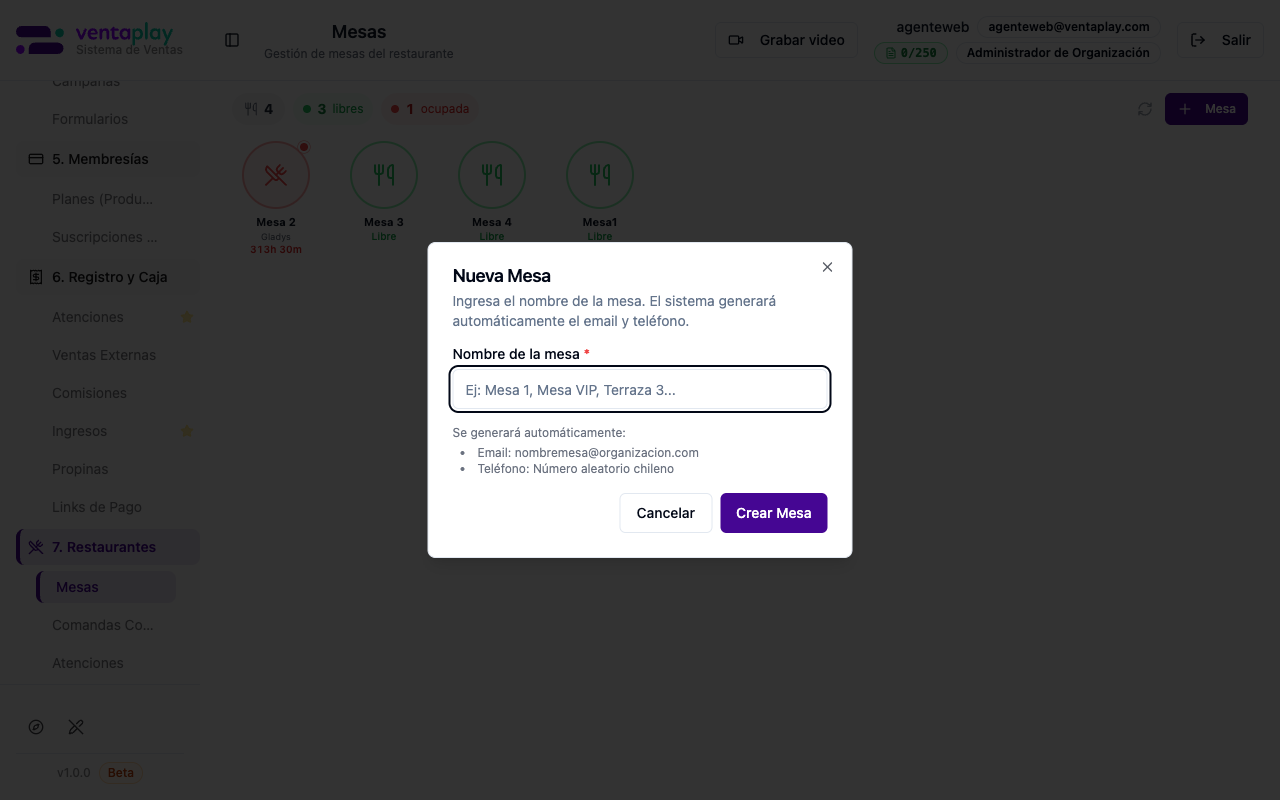The image size is (1280, 800).
Task: Open Mesa 4 by clicking its table icon
Action: [491, 174]
